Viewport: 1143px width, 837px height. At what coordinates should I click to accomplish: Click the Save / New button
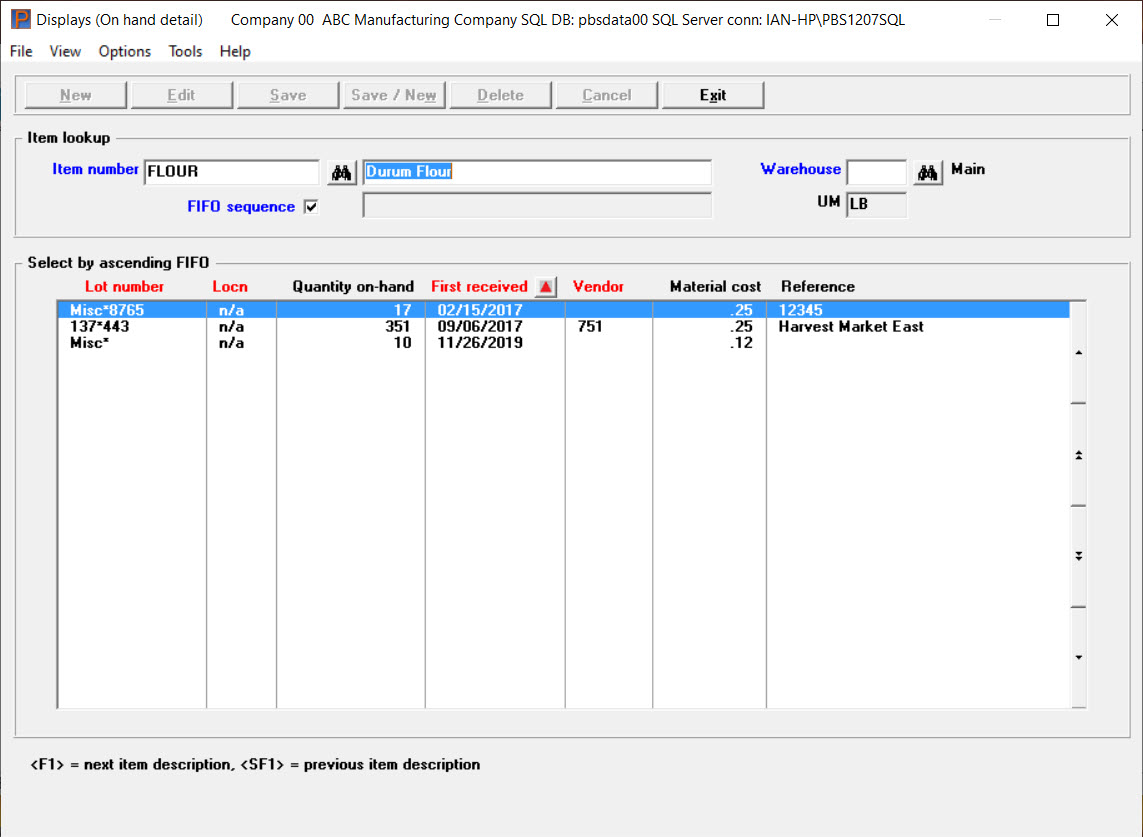(394, 94)
